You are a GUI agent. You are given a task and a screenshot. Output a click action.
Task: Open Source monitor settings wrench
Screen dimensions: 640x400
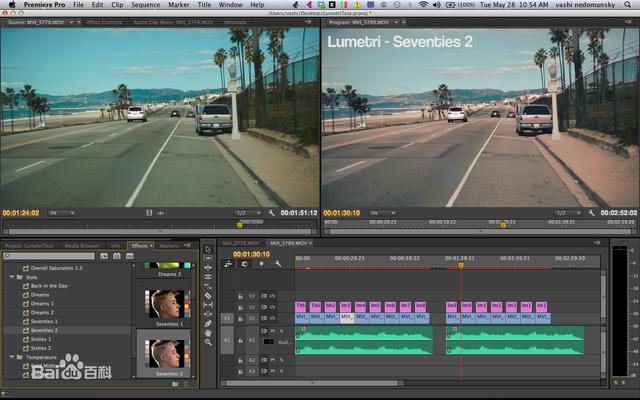(x=271, y=213)
